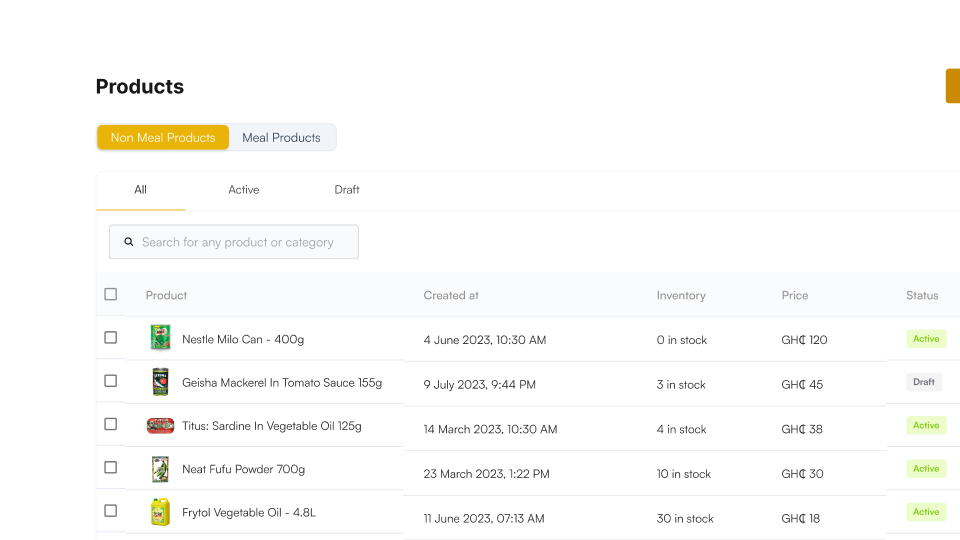Switch to the Draft tab
Viewport: 960px width, 540px height.
coord(347,190)
